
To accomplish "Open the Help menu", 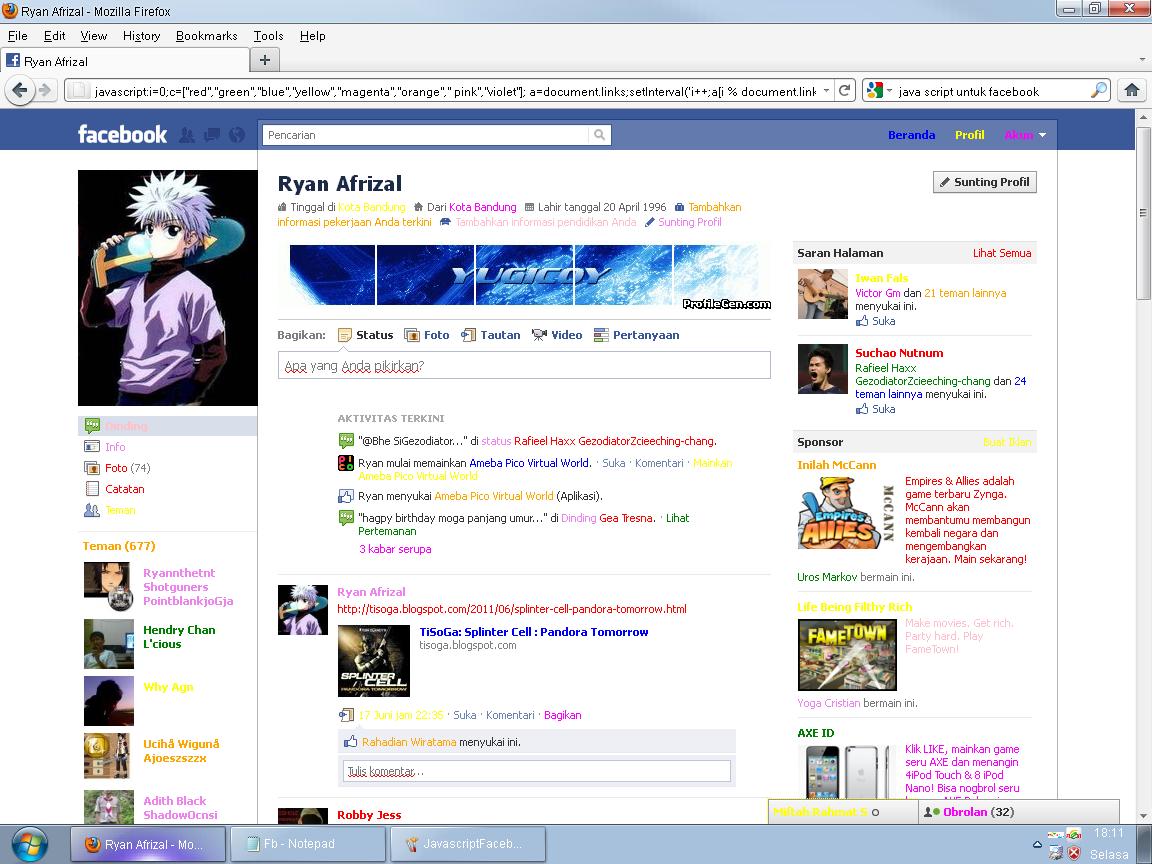I will pyautogui.click(x=312, y=35).
